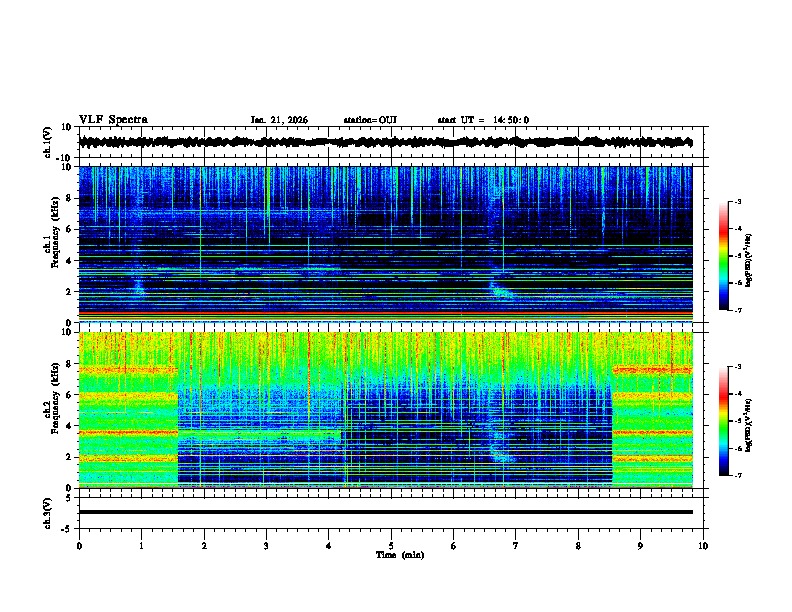Image resolution: width=792 pixels, height=612 pixels.
Task: Click the ch.1 spectrogram 2 kHz tick label
Action: point(68,292)
